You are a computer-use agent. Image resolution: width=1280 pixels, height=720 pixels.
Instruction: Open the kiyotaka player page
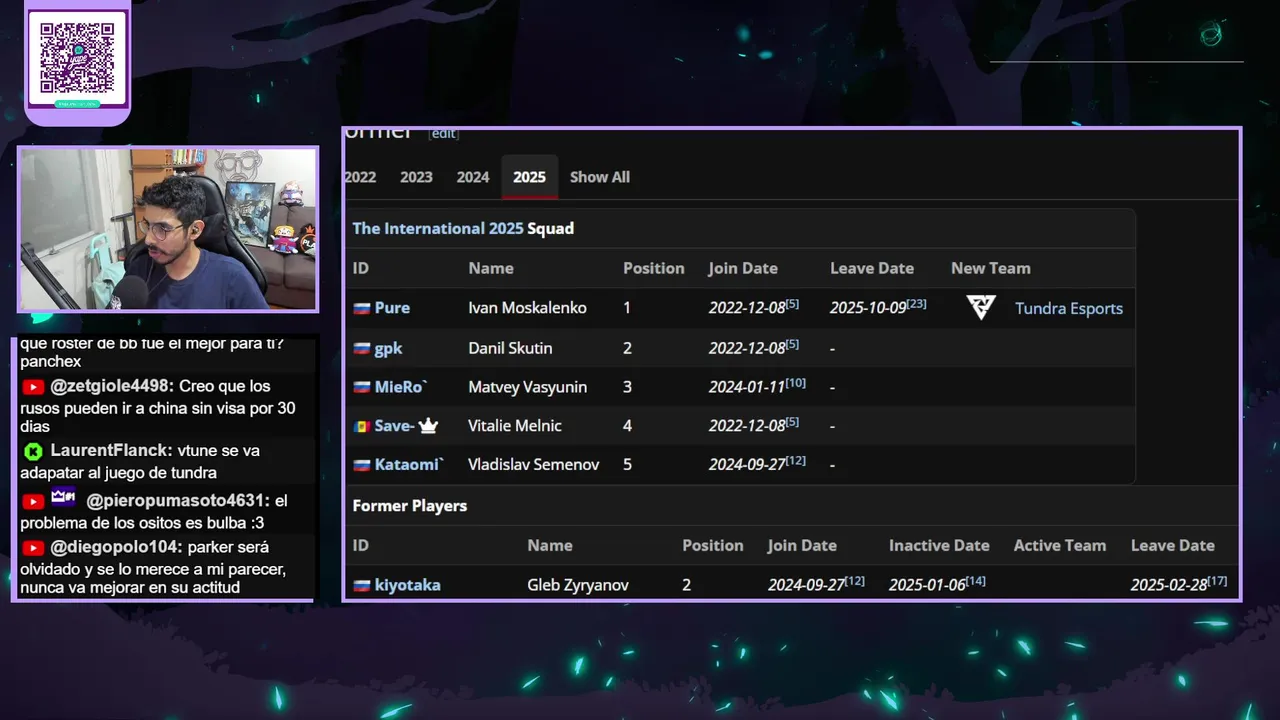[x=407, y=585]
